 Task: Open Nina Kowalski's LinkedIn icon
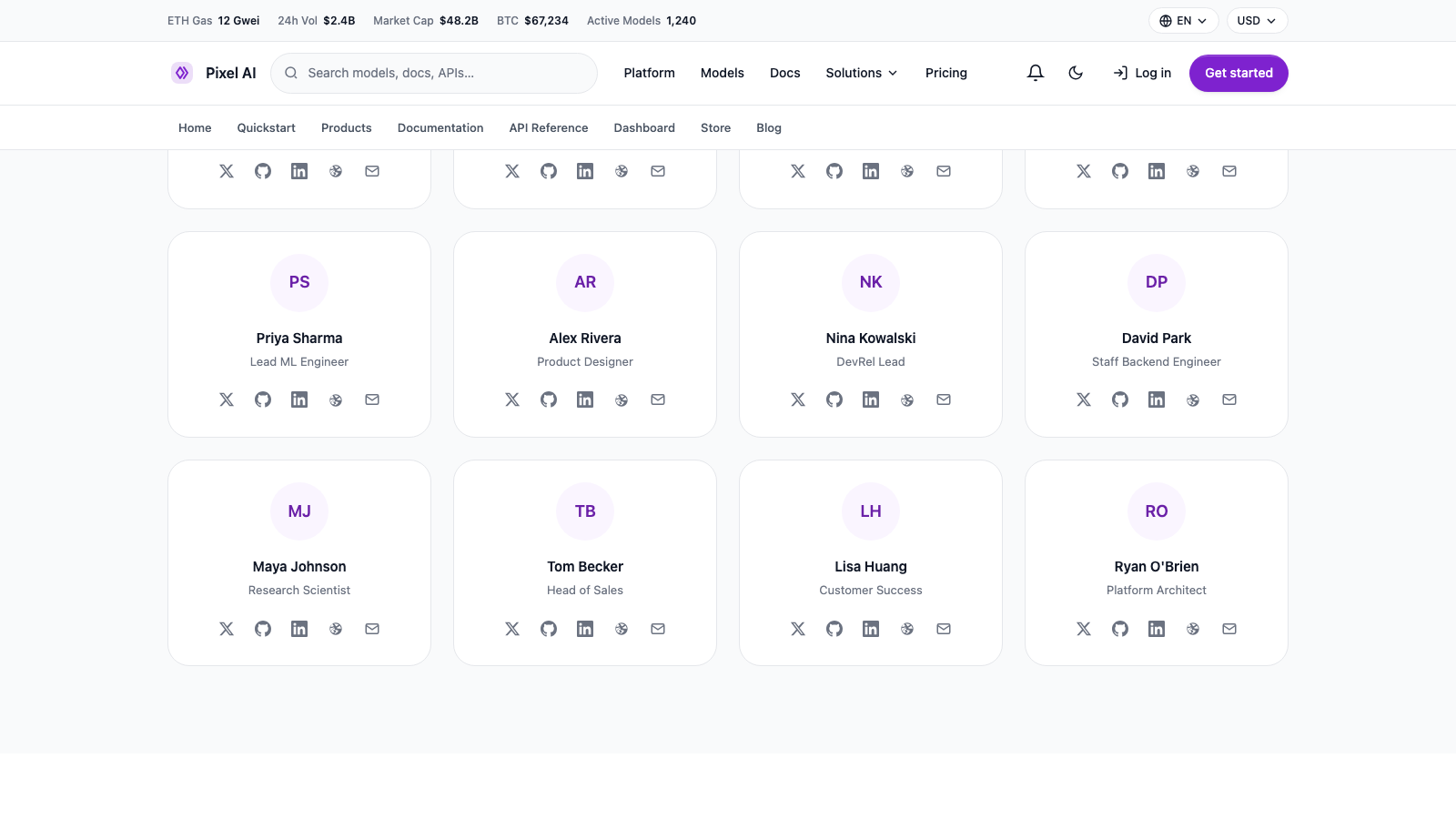871,399
